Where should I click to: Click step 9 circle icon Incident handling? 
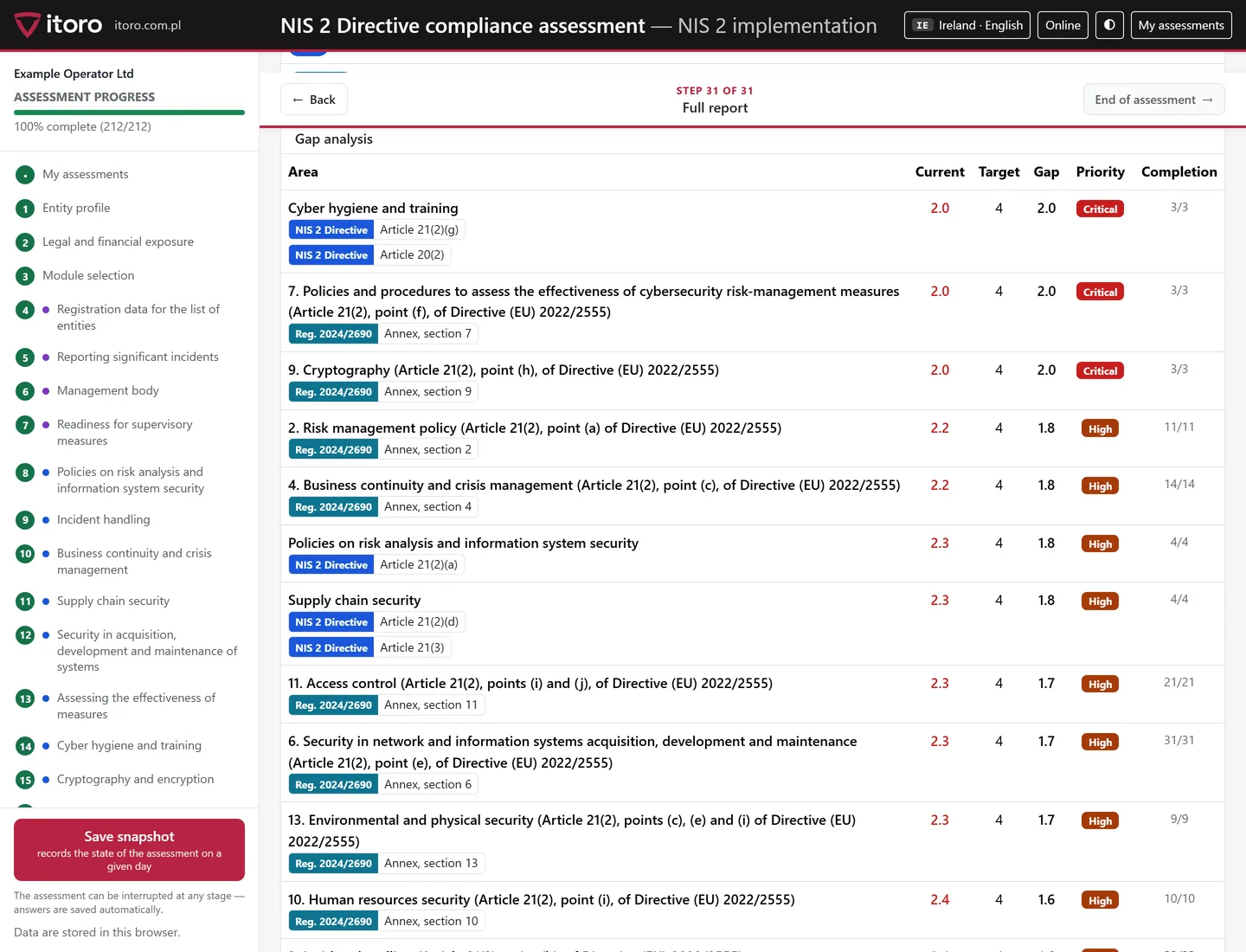click(25, 520)
